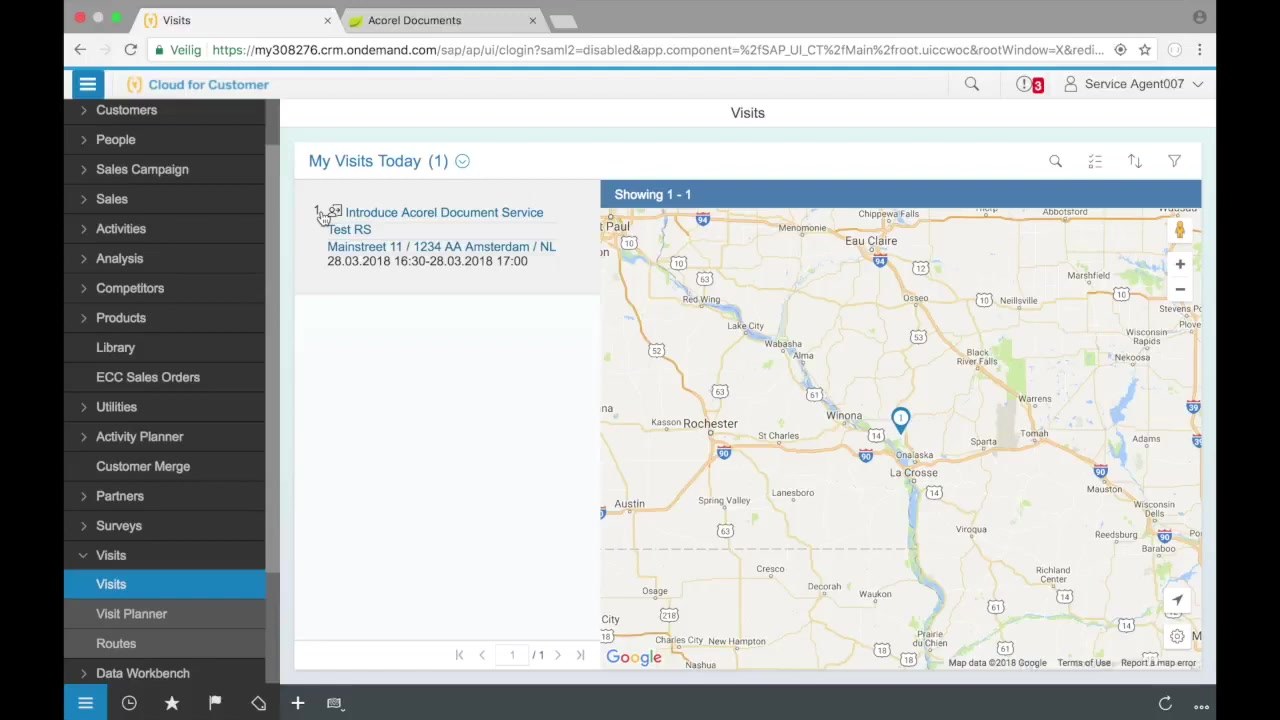
Task: Click the blue map pin marker 1
Action: click(x=901, y=420)
